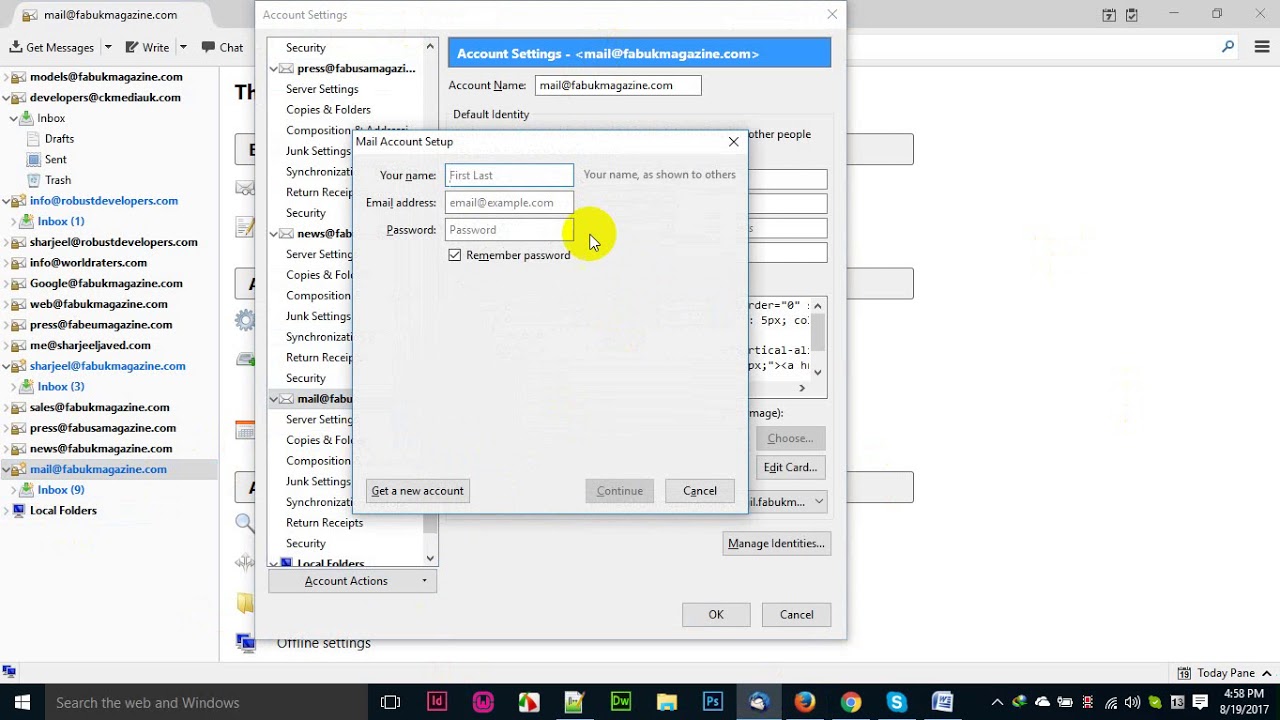Click Cancel in Mail Account Setup dialog
The height and width of the screenshot is (720, 1280).
click(x=700, y=491)
